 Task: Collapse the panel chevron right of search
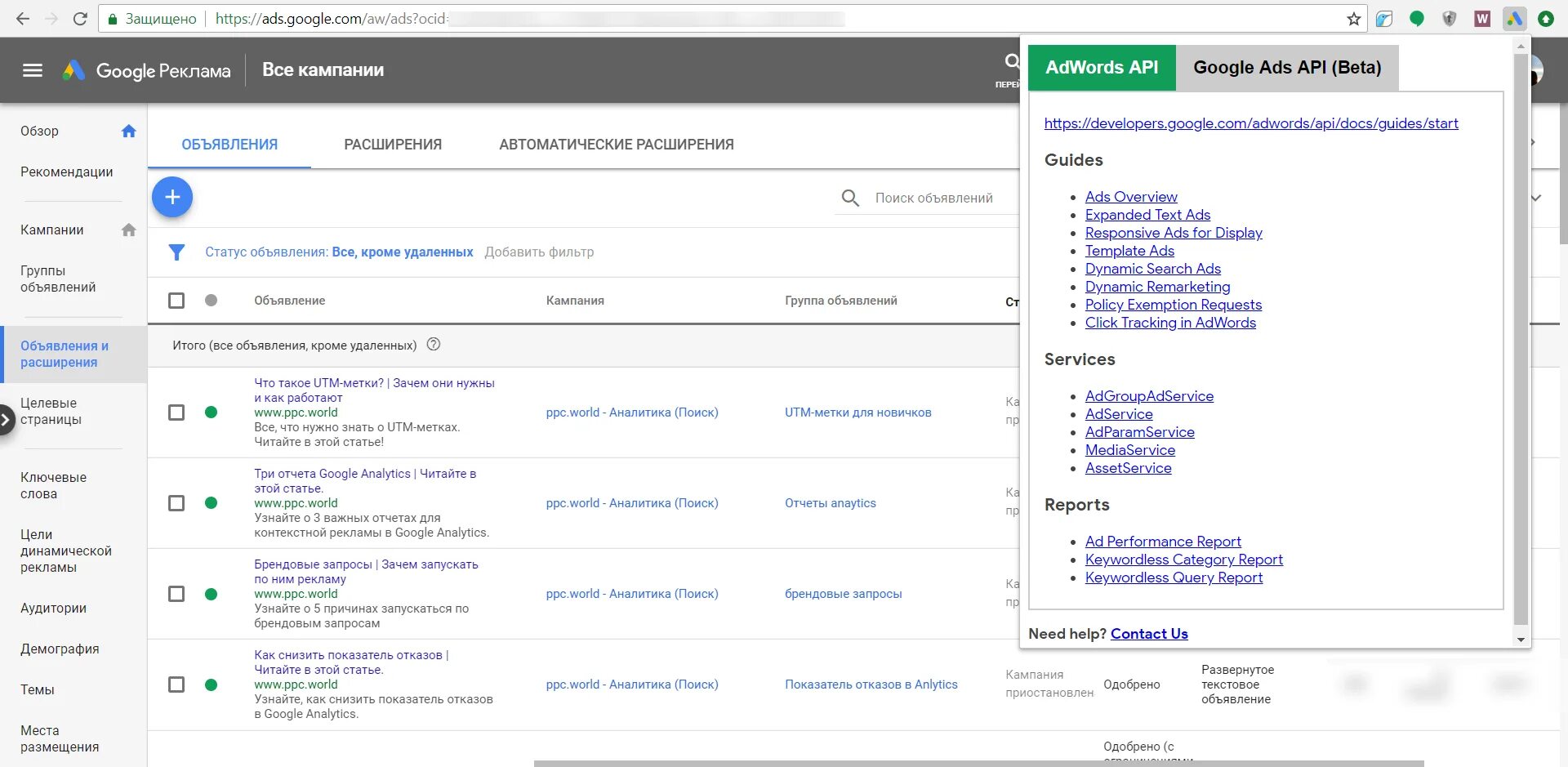point(1536,198)
